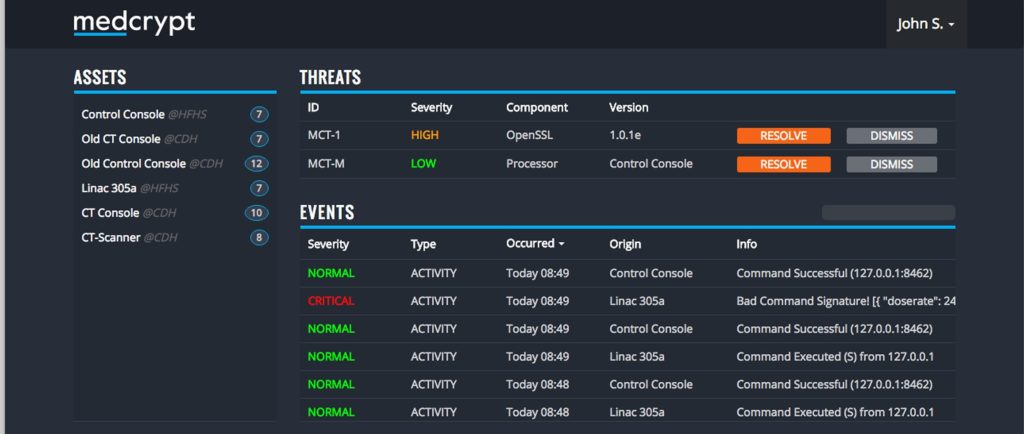1024x434 pixels.
Task: Click the LOW severity label
Action: pyautogui.click(x=423, y=164)
